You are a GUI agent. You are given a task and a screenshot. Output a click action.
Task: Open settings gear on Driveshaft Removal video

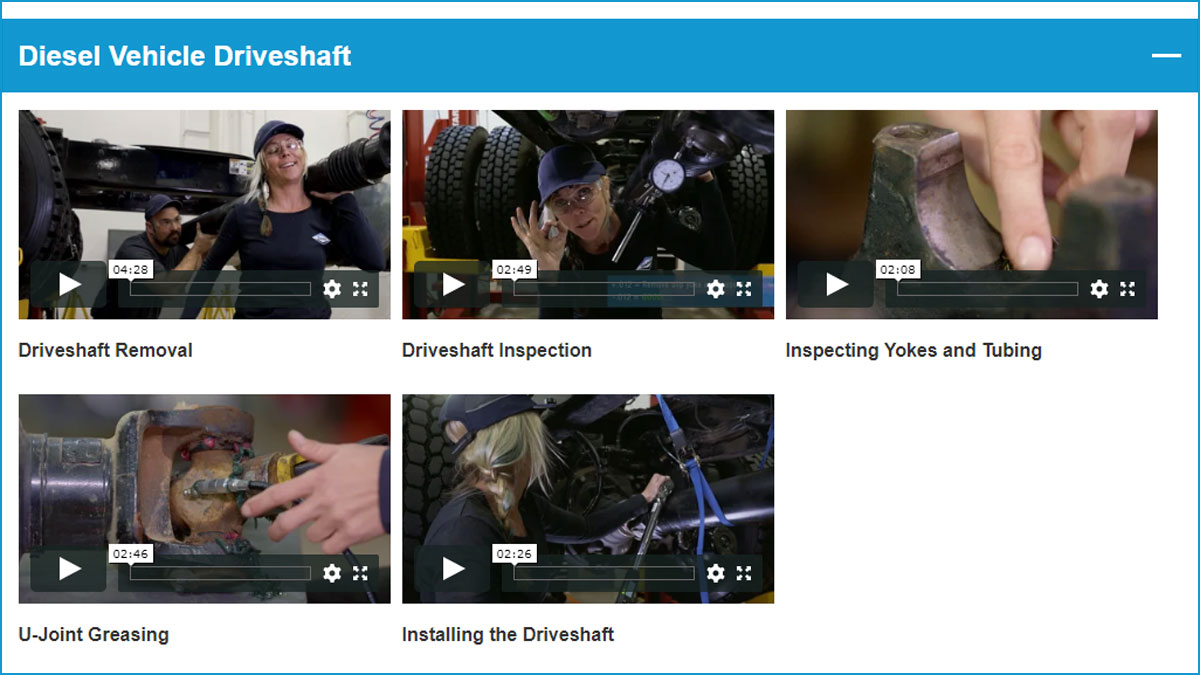point(332,289)
